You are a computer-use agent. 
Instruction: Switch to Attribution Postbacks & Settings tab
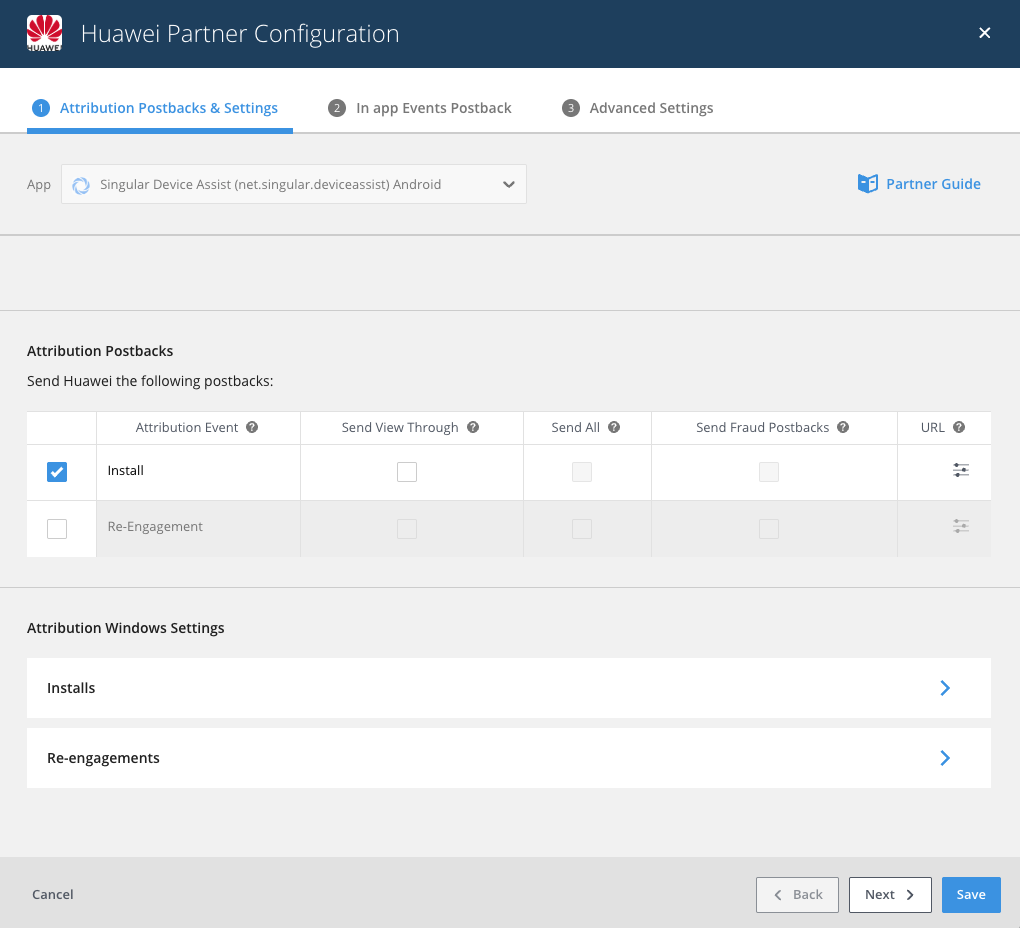coord(160,108)
